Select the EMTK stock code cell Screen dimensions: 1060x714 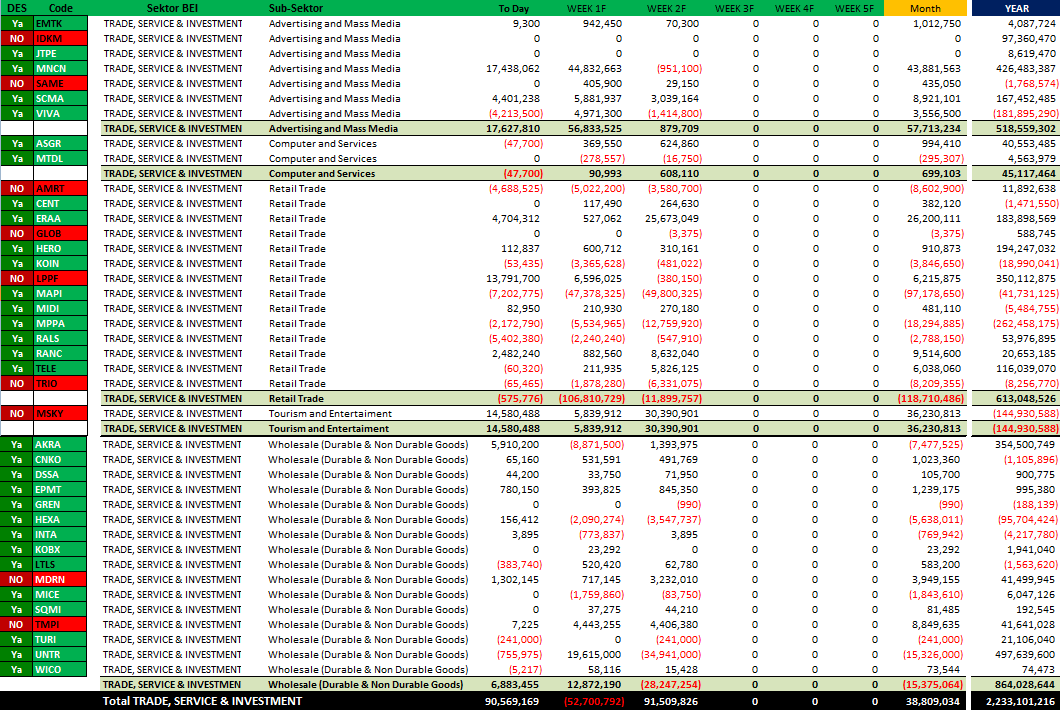point(61,24)
